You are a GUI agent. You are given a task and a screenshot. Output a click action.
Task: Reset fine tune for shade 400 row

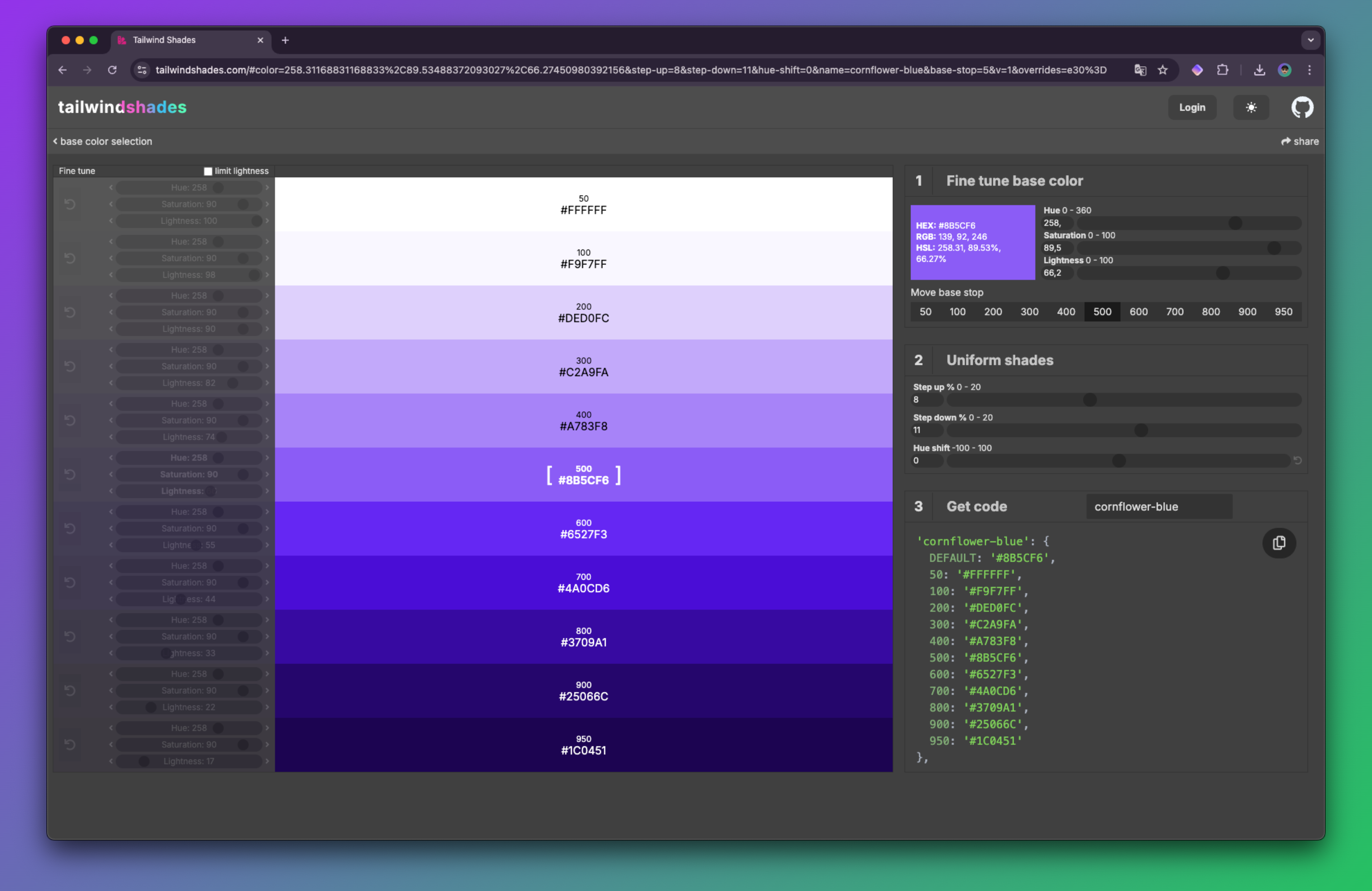70,420
